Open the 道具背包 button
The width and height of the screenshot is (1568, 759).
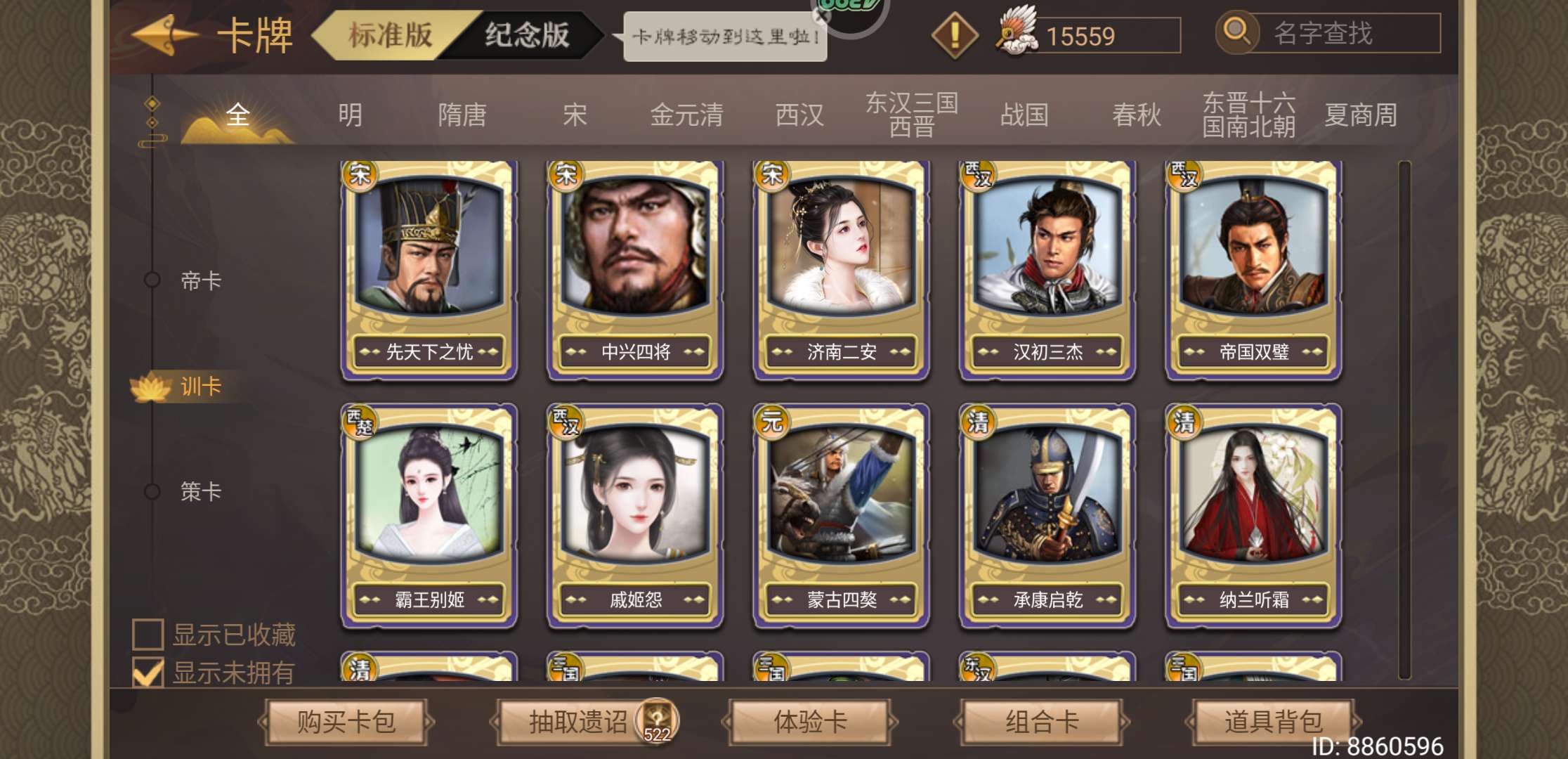coord(1273,722)
